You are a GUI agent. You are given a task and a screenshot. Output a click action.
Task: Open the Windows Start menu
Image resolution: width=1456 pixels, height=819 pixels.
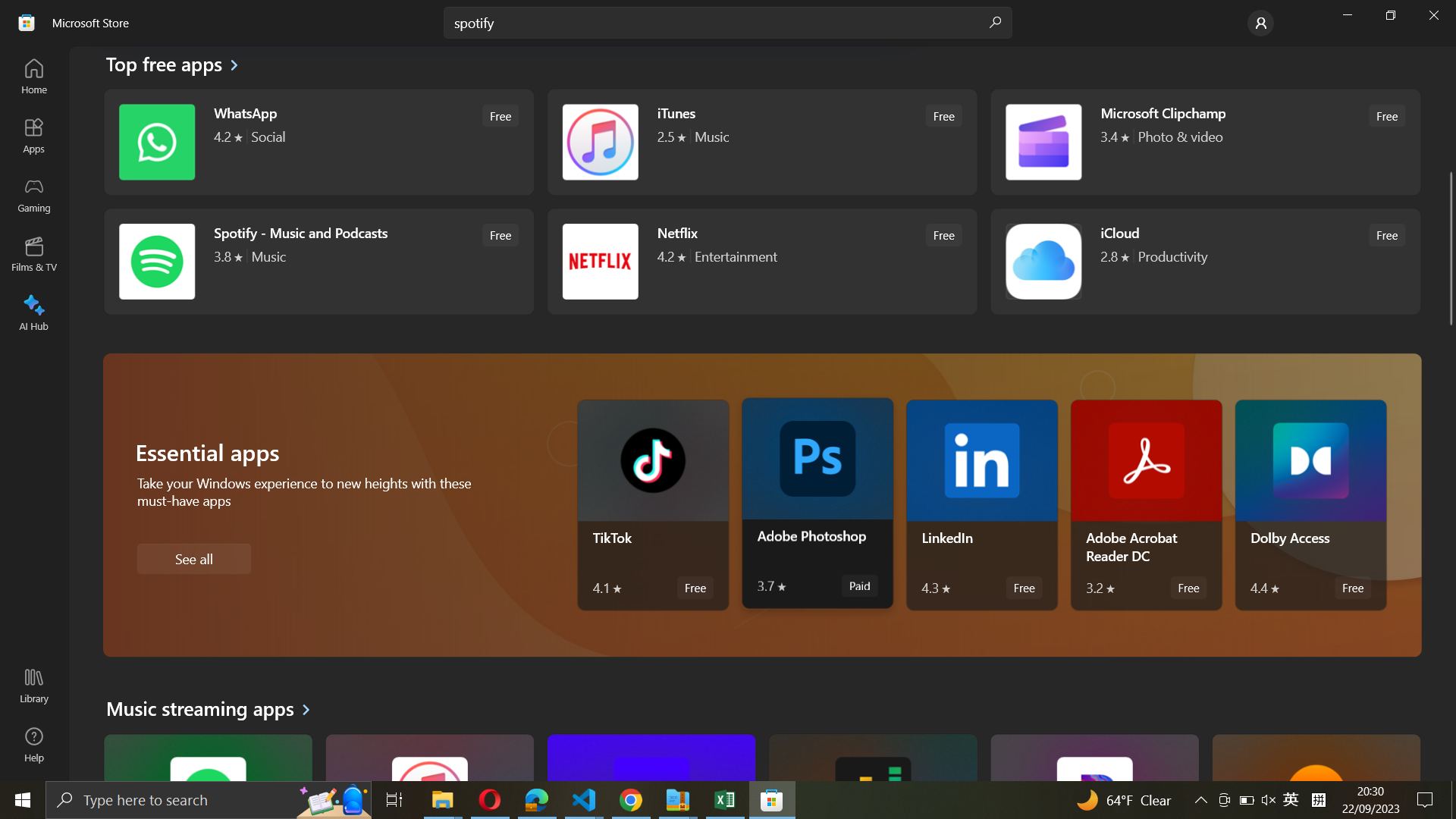[23, 800]
